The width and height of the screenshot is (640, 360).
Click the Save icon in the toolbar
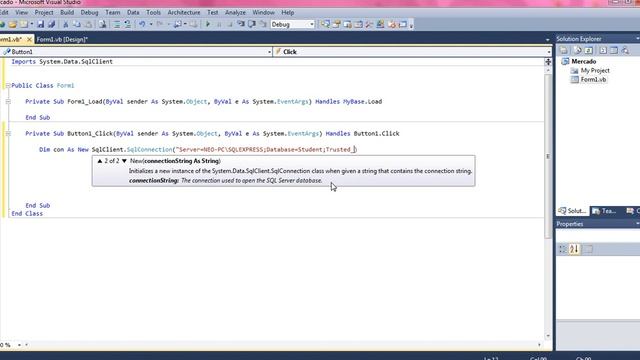40,24
